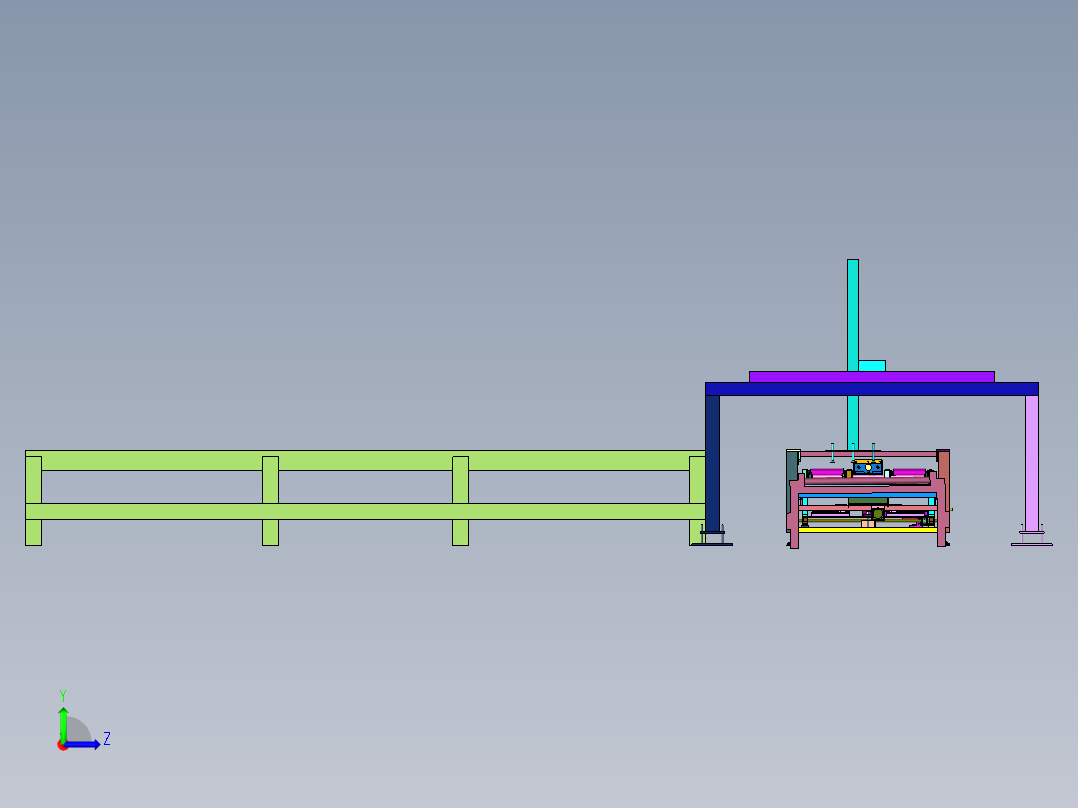Select the purple plate atop the gantry beam
The width and height of the screenshot is (1078, 808).
(872, 377)
